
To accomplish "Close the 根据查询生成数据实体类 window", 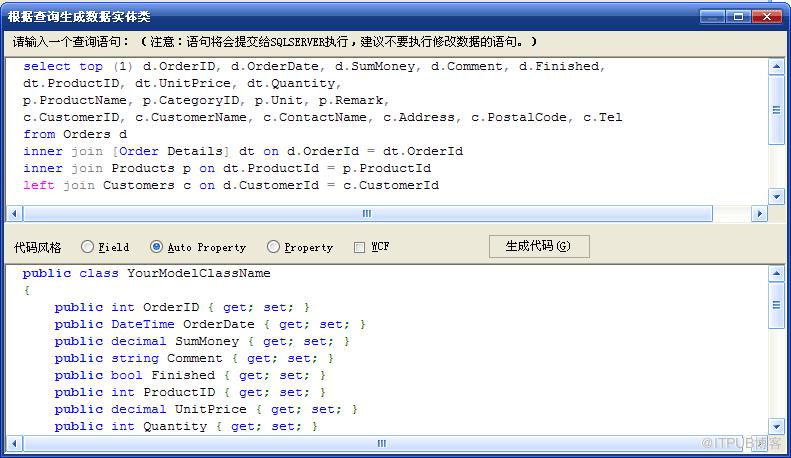I will 767,17.
